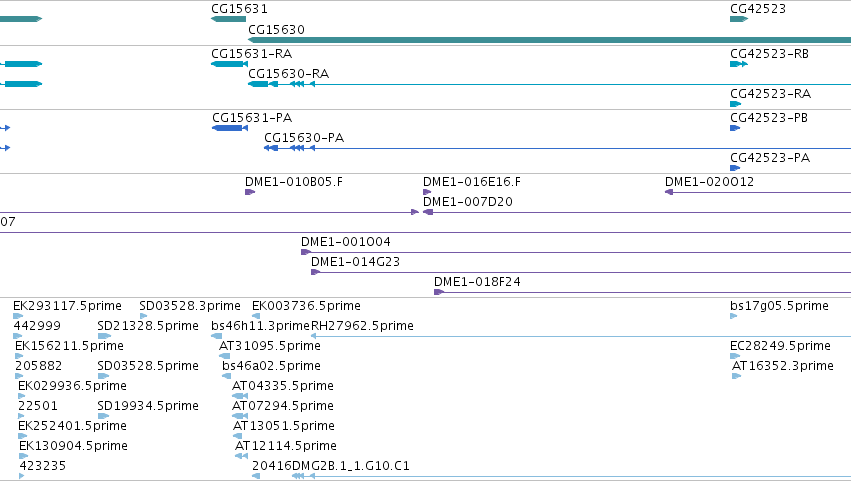Screen dimensions: 851x481
Task: Select clone DME1-007D20
Action: point(468,202)
